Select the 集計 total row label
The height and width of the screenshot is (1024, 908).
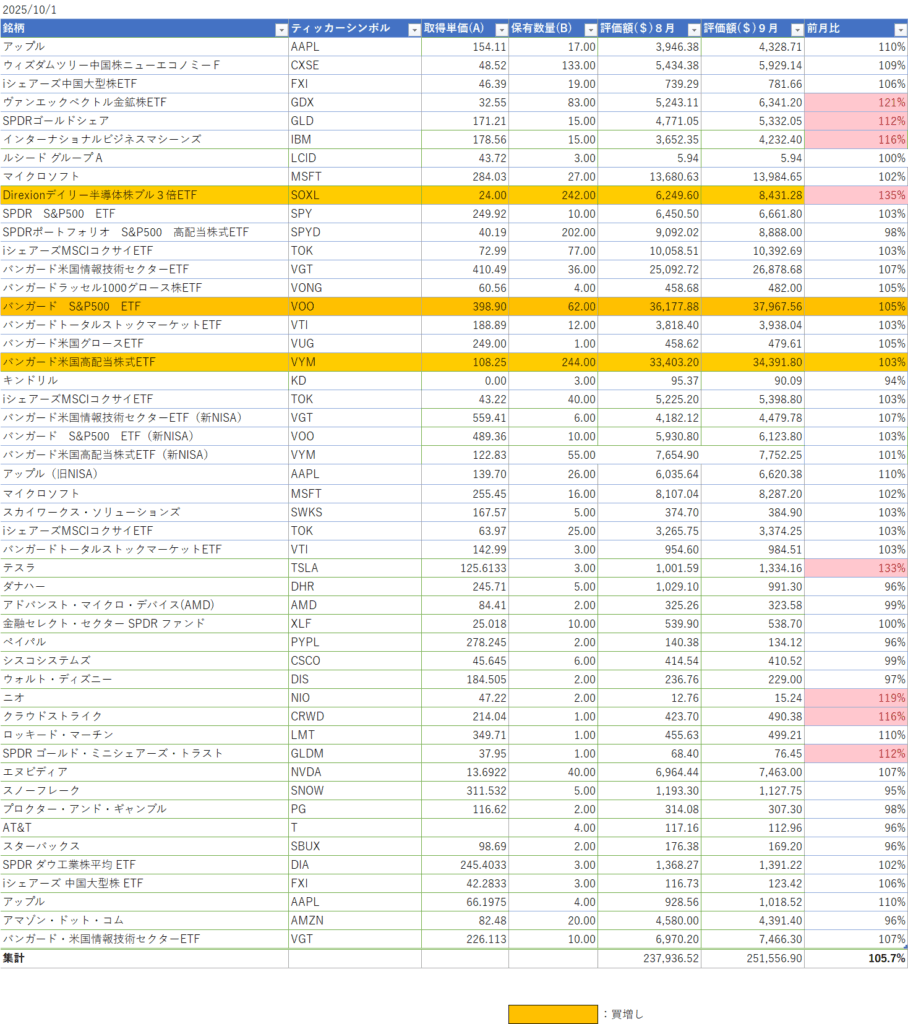point(144,958)
